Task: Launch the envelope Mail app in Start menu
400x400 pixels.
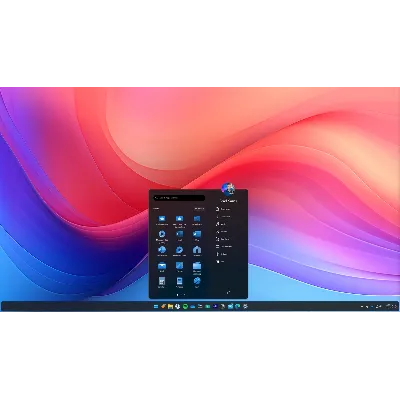Action: click(162, 266)
